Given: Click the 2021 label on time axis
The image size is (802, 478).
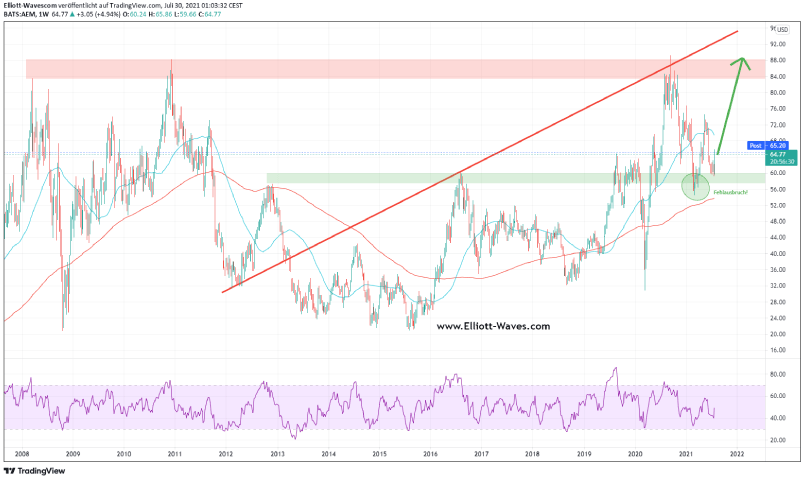Looking at the screenshot, I should pyautogui.click(x=686, y=453).
